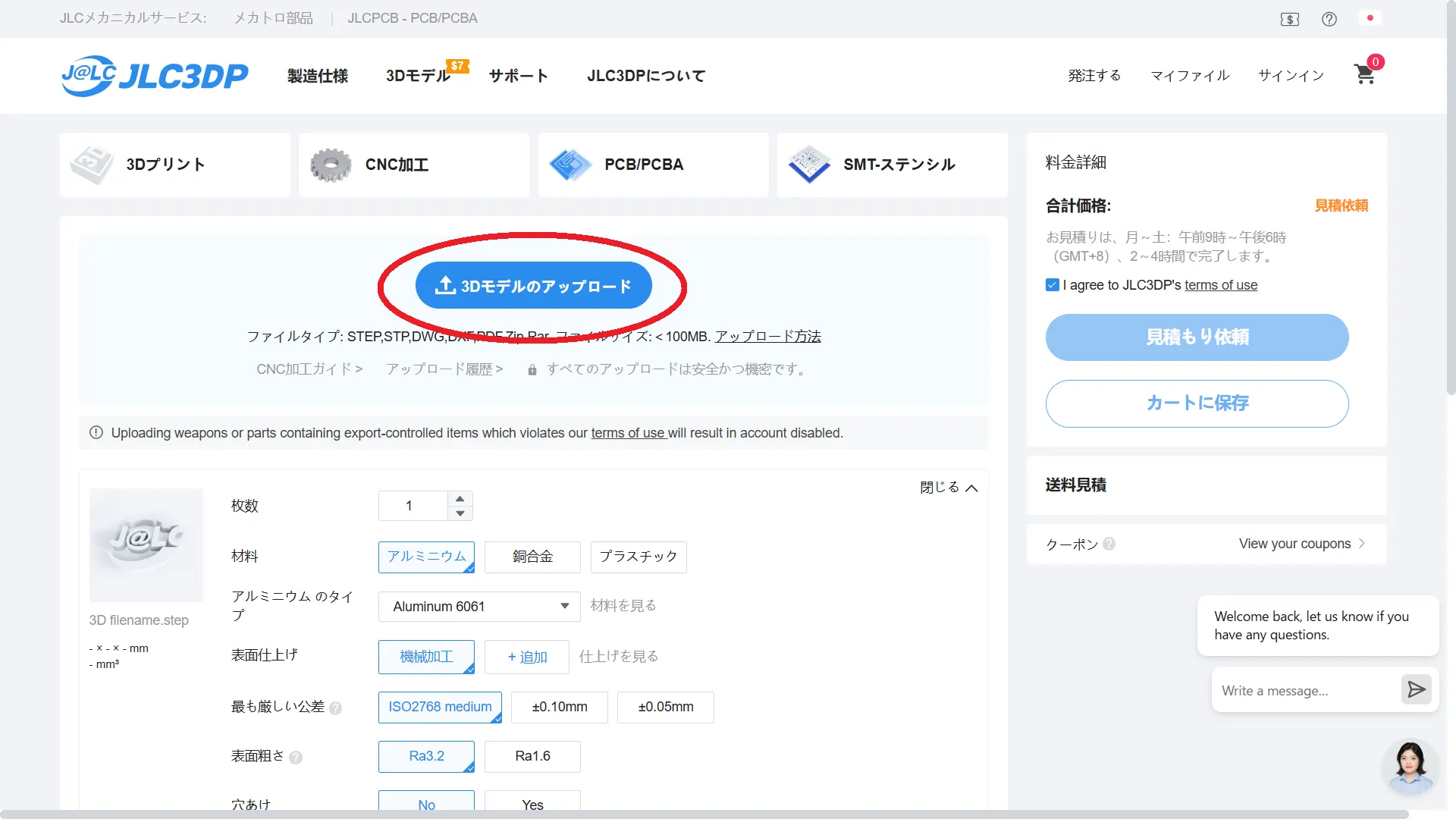
Task: Click the 3D print service icon
Action: 92,165
